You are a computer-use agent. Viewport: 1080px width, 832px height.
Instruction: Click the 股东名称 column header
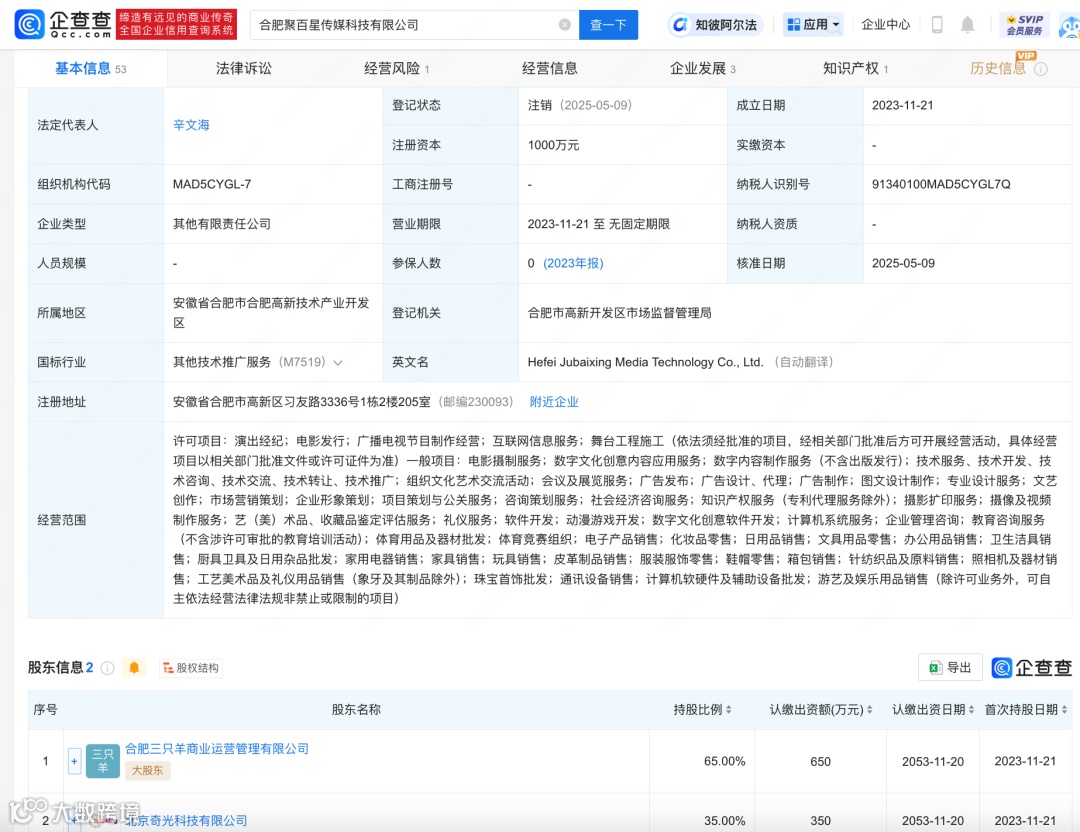[356, 709]
